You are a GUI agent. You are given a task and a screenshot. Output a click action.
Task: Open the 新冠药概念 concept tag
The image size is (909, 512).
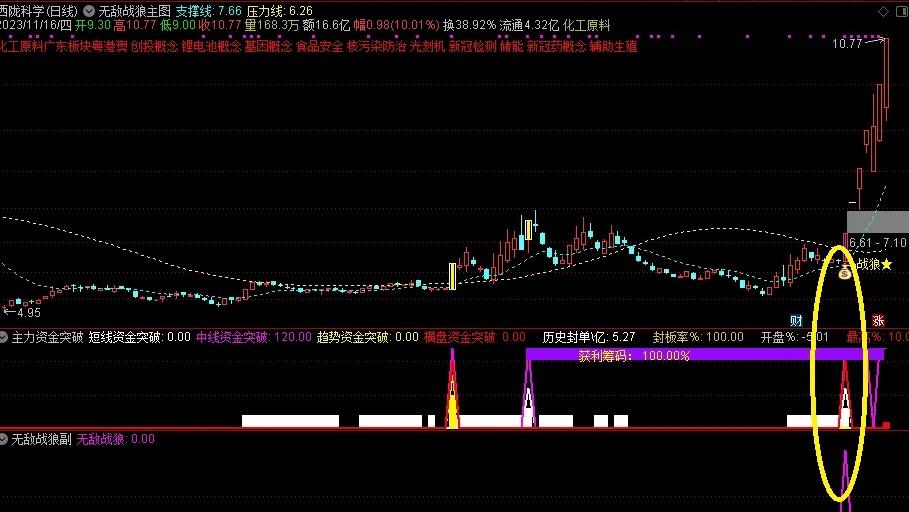(557, 46)
